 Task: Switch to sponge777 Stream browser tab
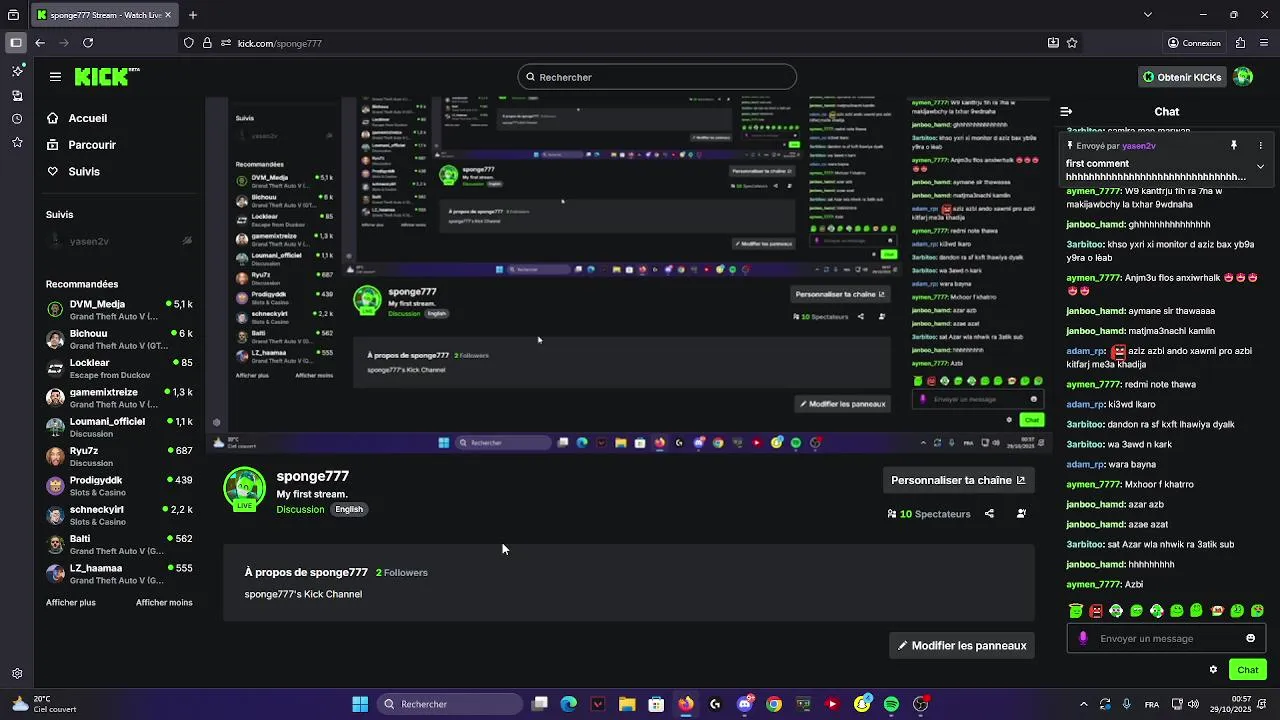(105, 15)
